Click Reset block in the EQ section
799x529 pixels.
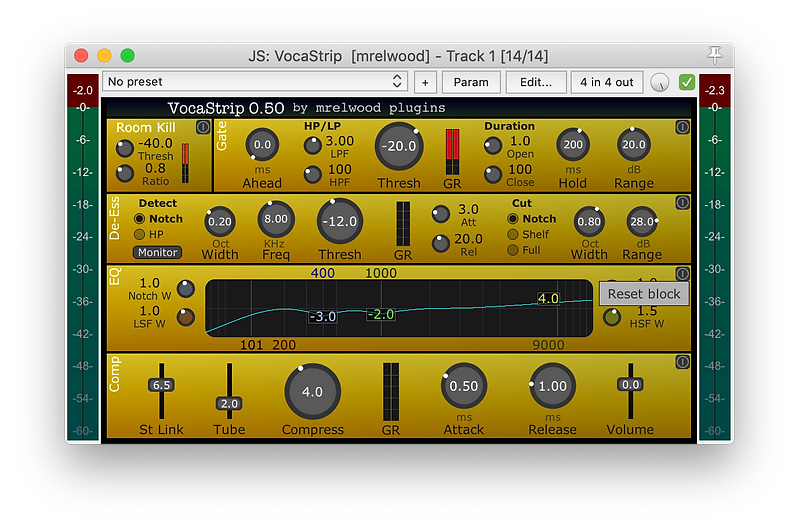click(644, 294)
